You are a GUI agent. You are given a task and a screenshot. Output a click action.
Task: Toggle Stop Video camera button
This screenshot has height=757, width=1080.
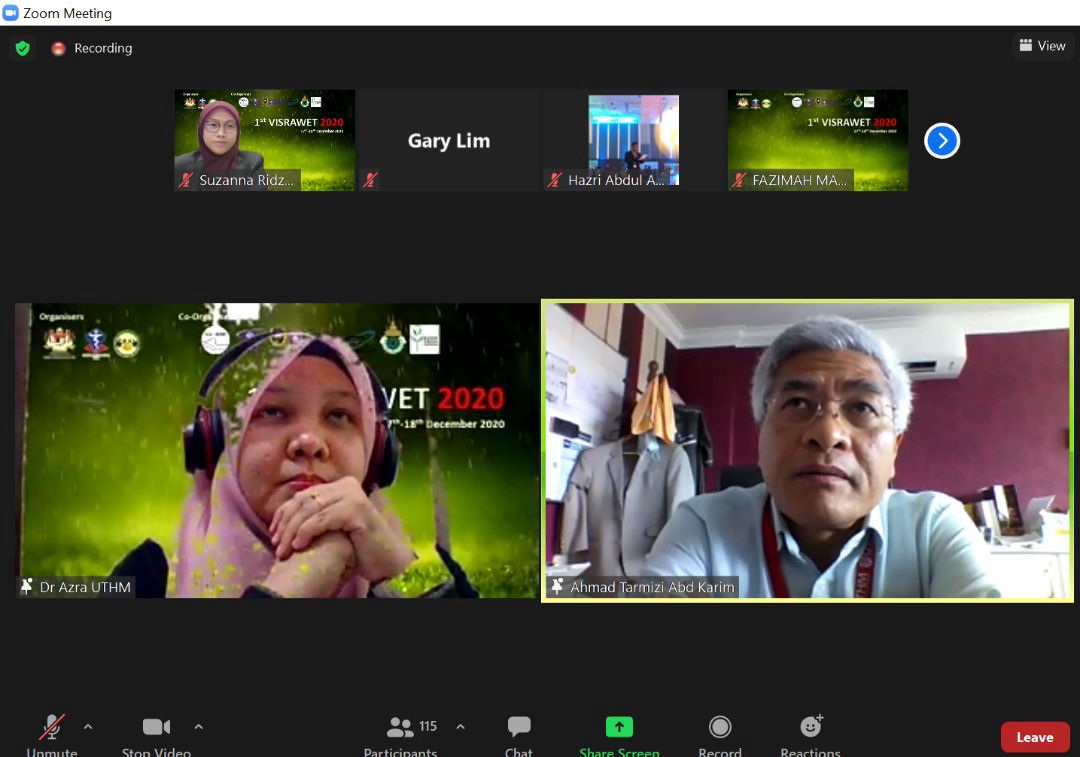click(x=156, y=728)
